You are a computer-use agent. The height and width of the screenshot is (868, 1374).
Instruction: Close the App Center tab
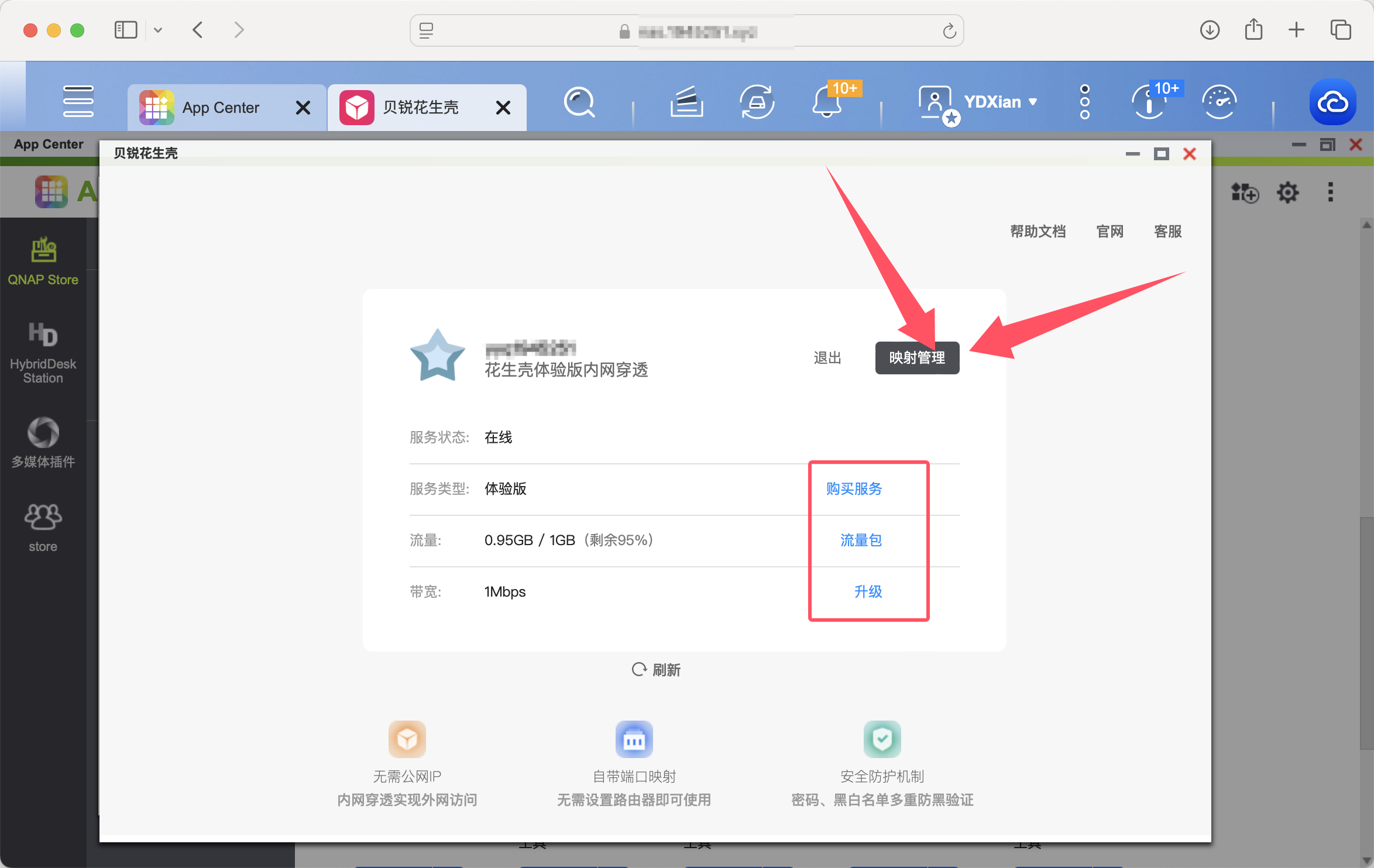[303, 108]
